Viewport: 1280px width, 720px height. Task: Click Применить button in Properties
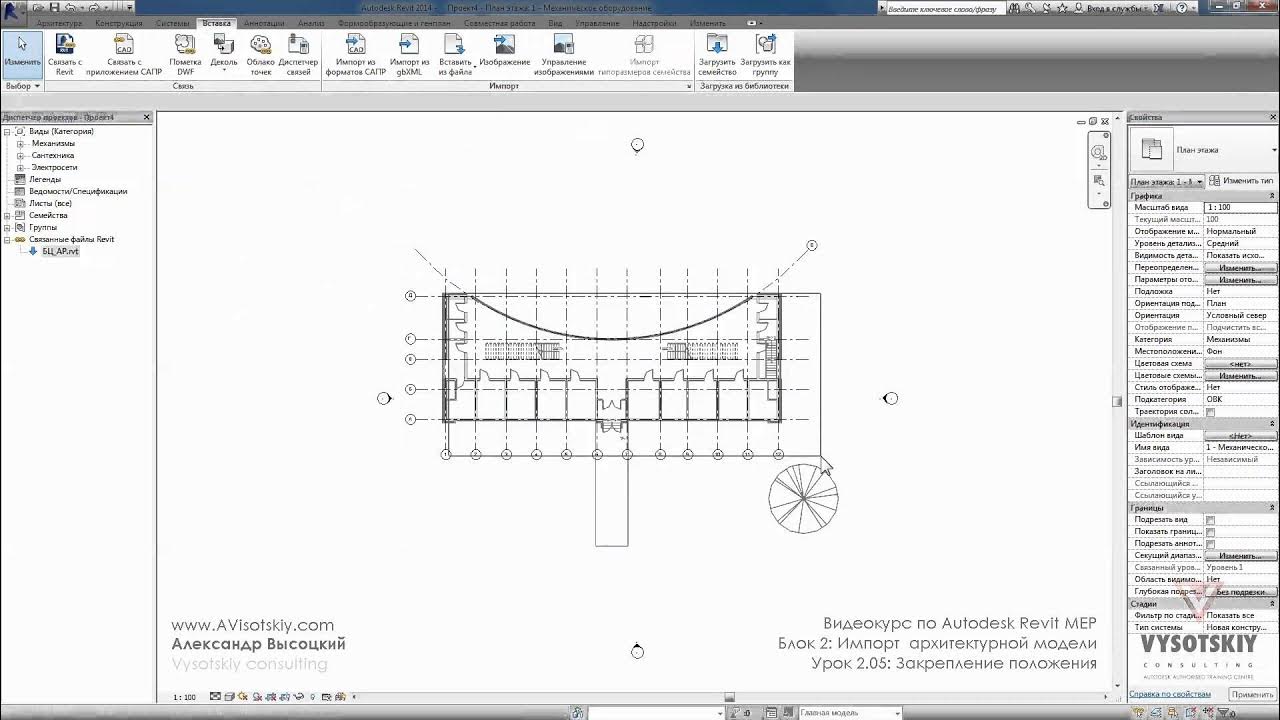1252,694
